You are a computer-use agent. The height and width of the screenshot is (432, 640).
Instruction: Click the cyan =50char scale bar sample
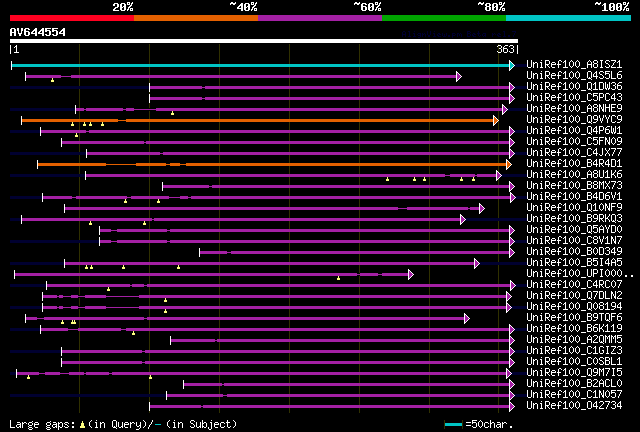(x=453, y=425)
